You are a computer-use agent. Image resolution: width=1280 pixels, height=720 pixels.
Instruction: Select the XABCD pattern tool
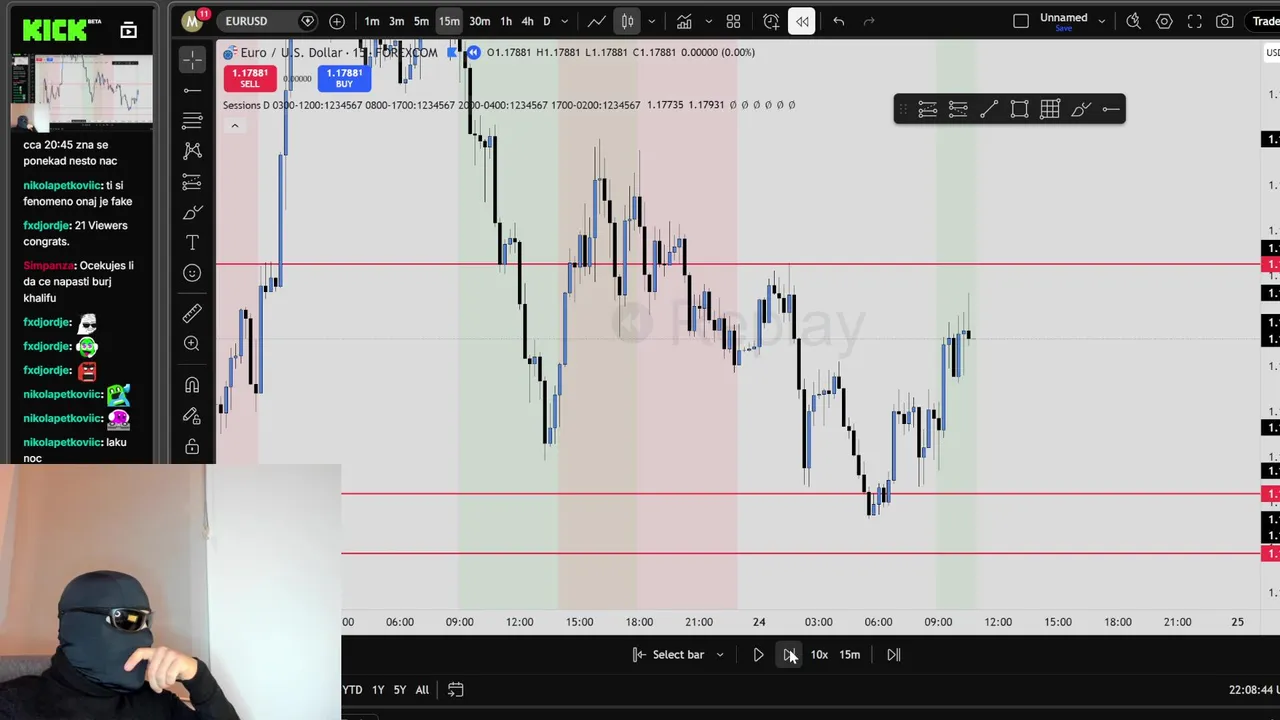tap(193, 151)
